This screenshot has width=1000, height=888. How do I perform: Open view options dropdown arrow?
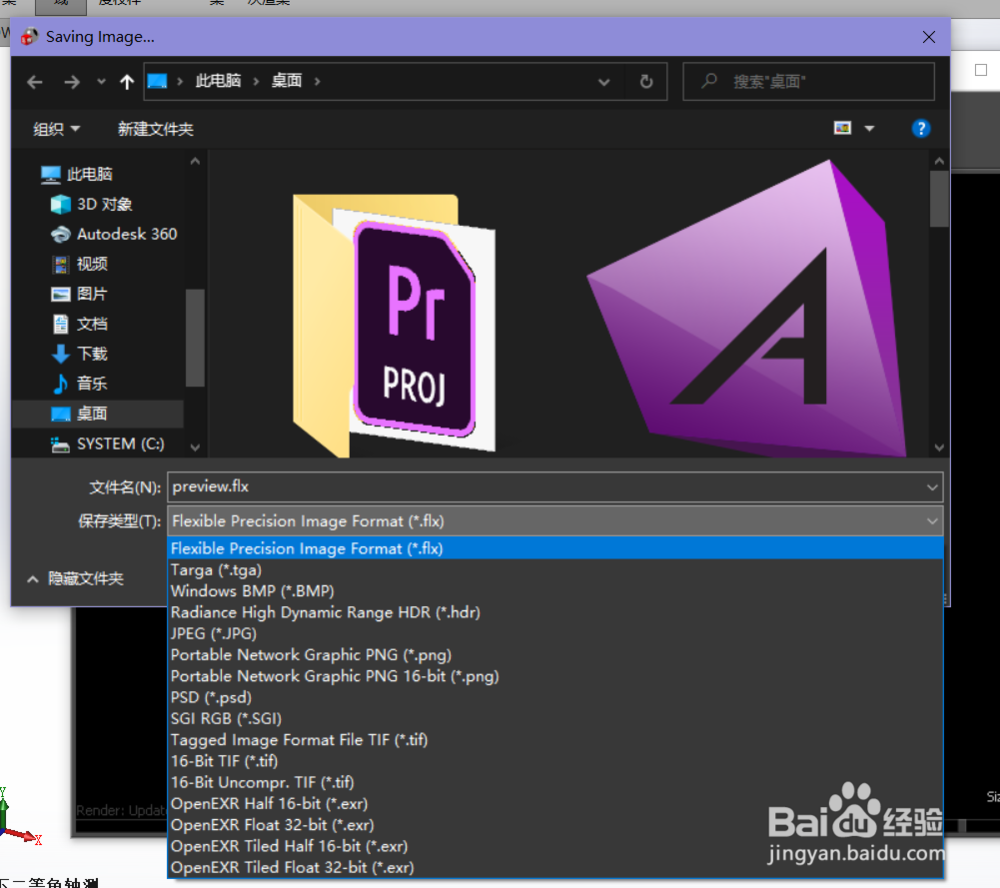pyautogui.click(x=869, y=129)
